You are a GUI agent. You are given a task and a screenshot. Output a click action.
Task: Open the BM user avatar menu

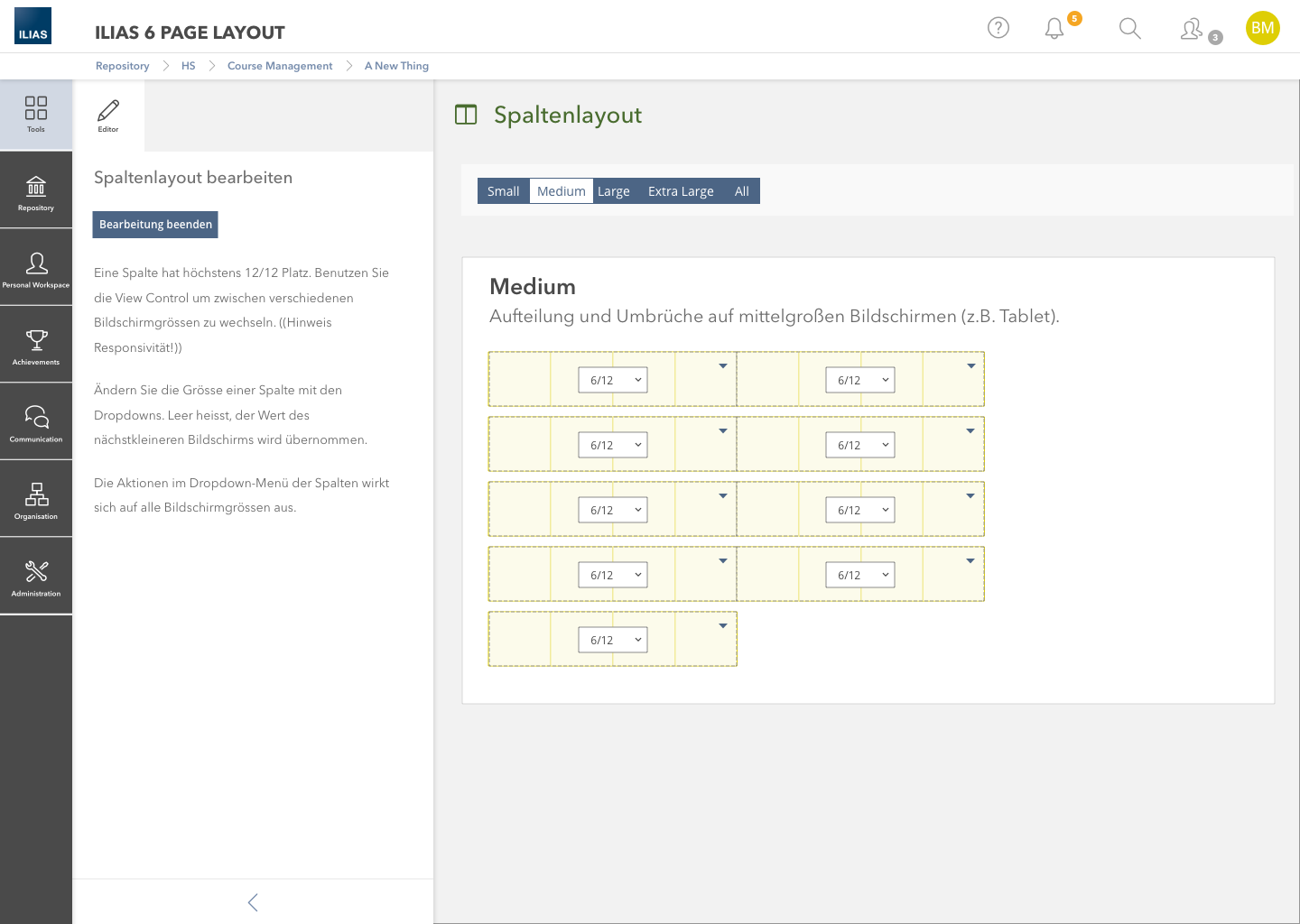pos(1262,28)
